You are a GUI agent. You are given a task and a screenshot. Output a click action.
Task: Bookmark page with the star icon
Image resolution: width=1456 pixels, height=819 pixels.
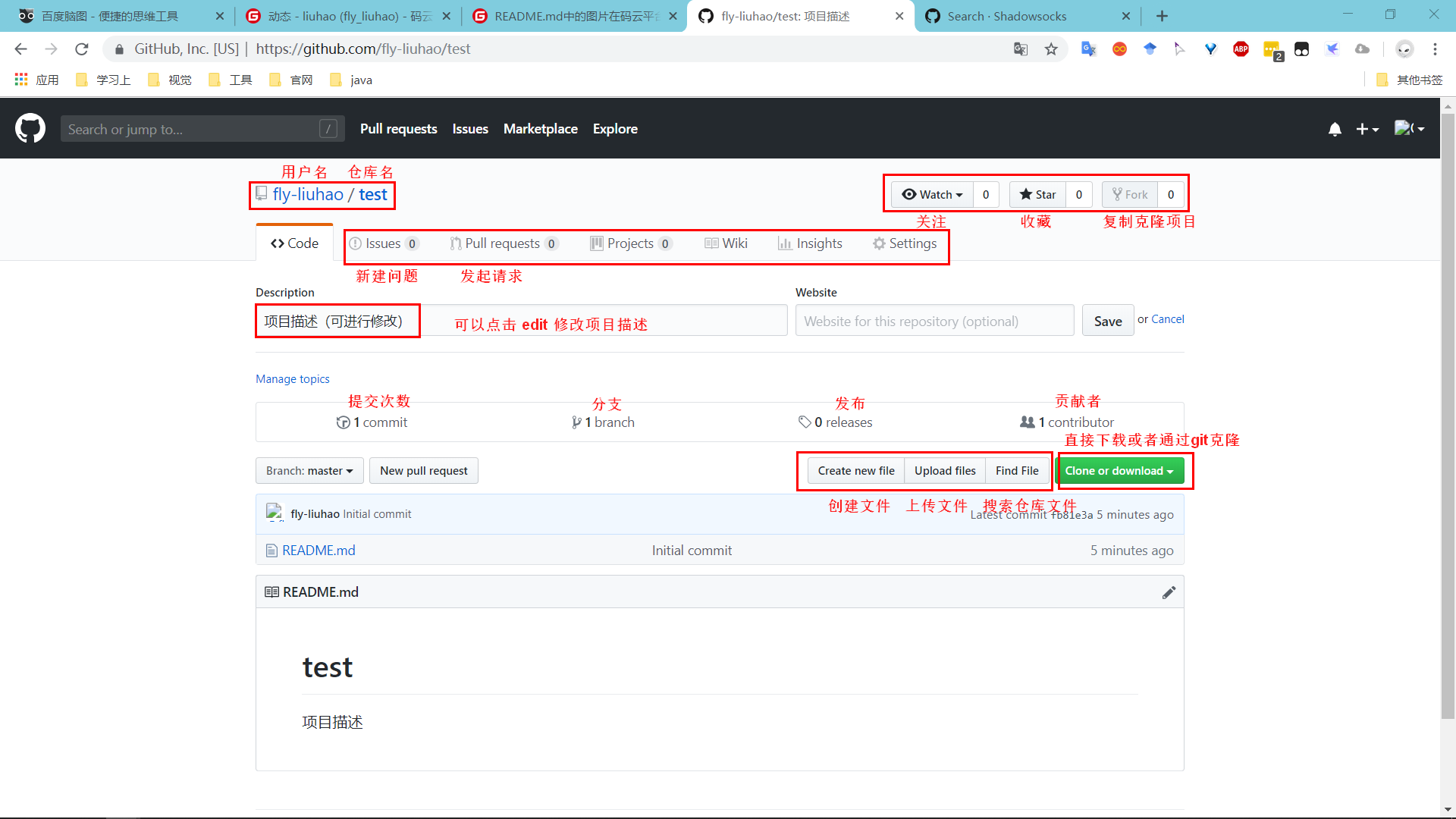[x=1051, y=49]
